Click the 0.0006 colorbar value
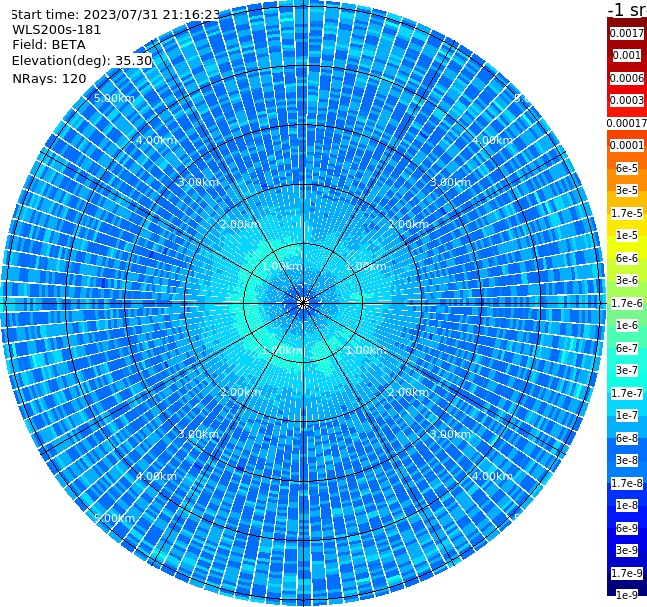 click(627, 78)
